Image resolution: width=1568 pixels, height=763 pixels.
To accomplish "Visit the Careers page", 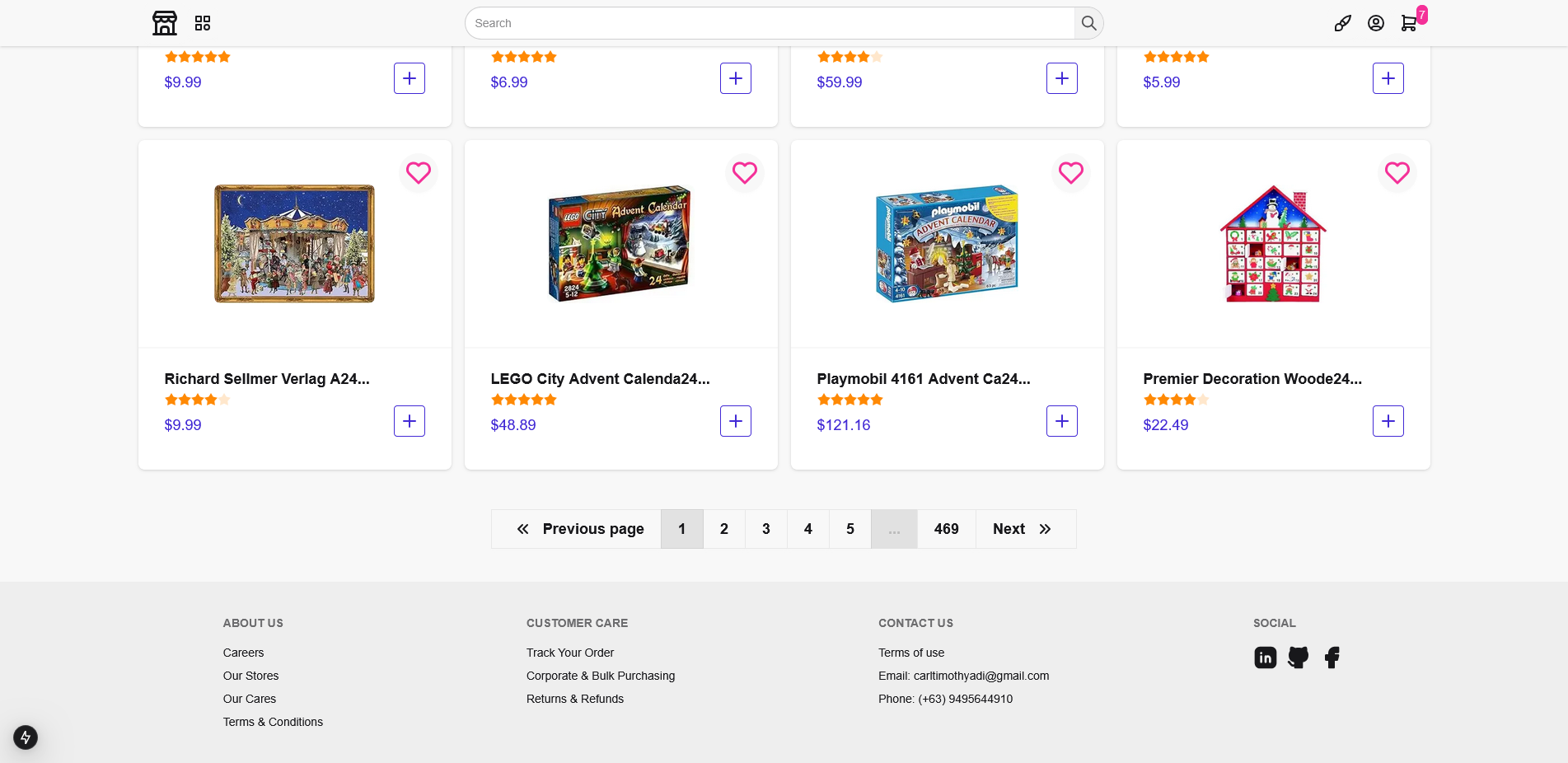I will click(243, 653).
